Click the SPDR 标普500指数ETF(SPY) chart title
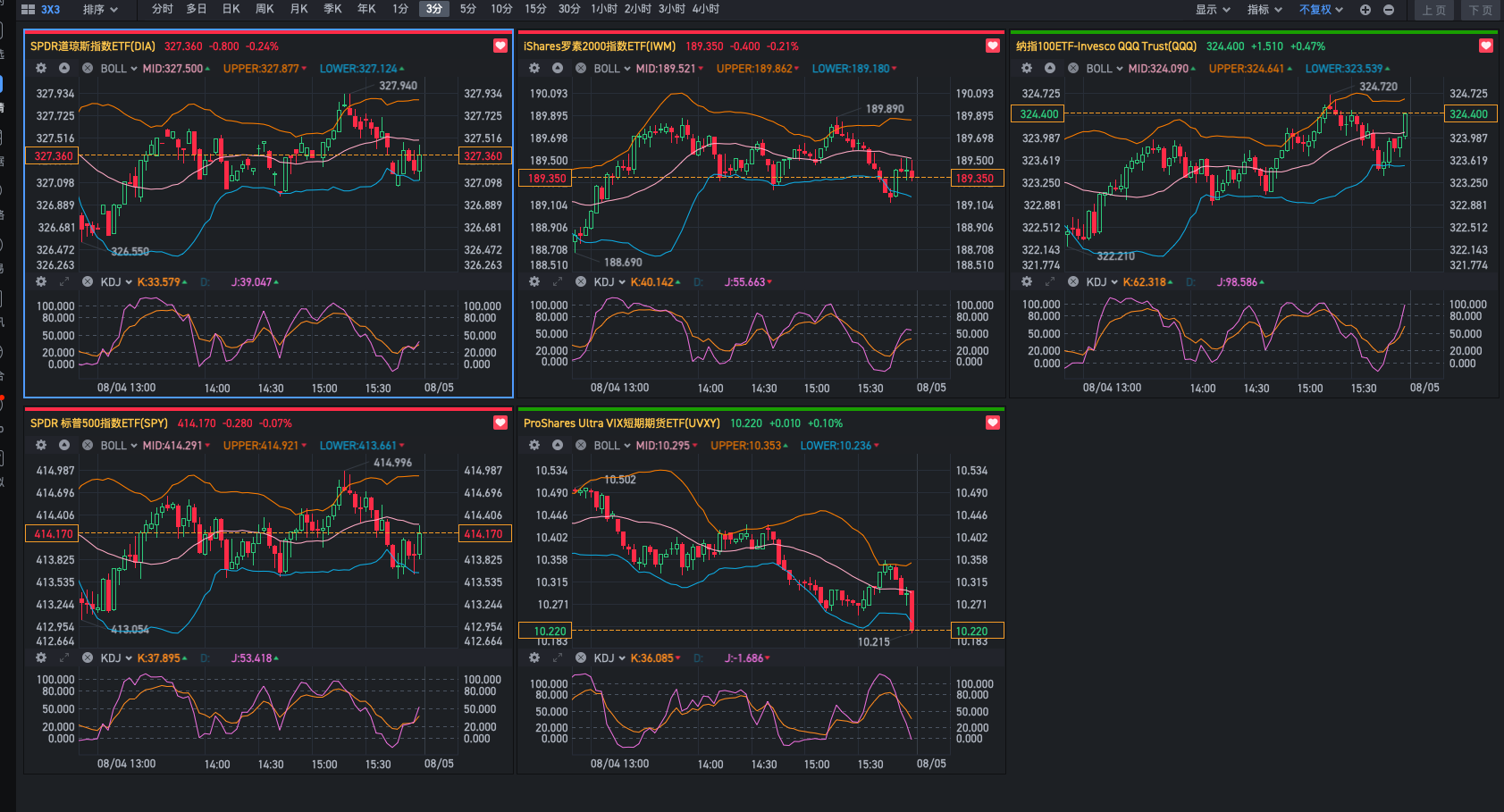Viewport: 1504px width, 812px height. pos(99,423)
